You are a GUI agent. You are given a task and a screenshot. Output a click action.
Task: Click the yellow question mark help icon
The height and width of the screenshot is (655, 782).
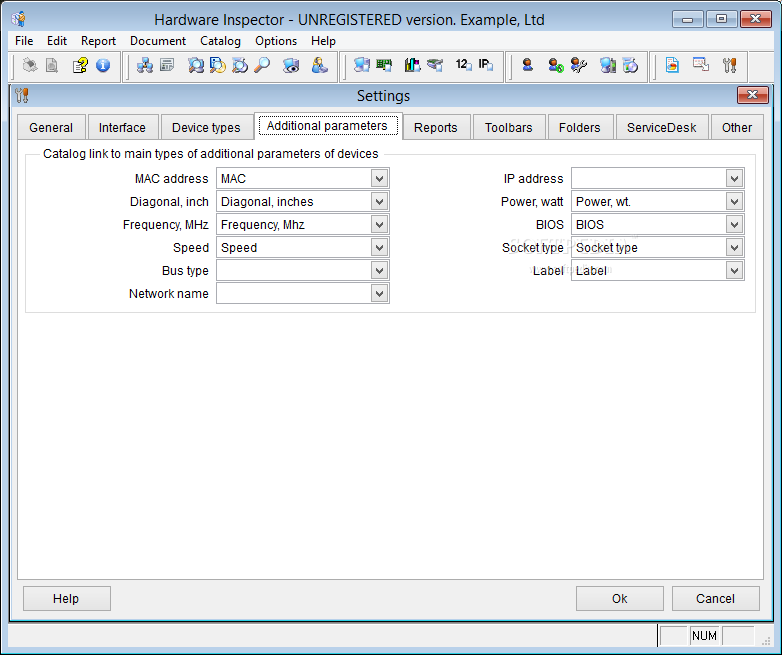click(x=80, y=65)
